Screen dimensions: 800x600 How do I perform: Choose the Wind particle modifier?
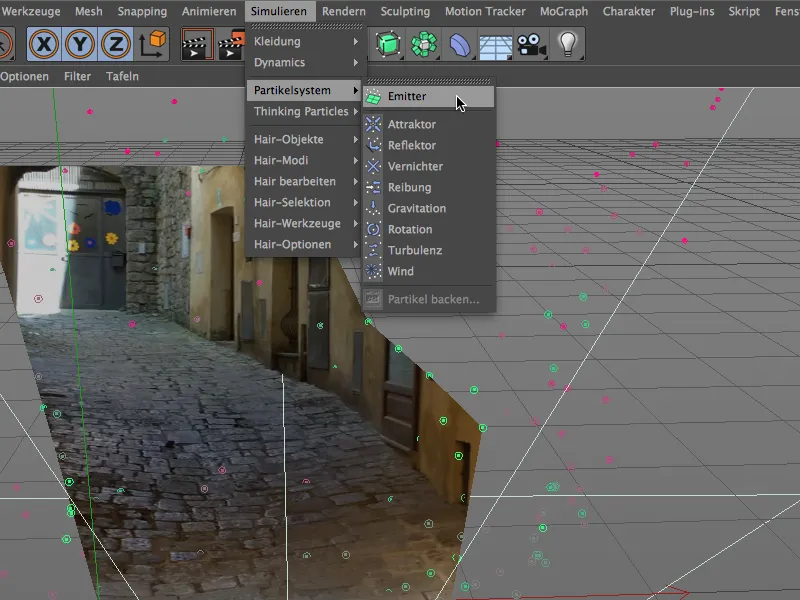click(429, 271)
